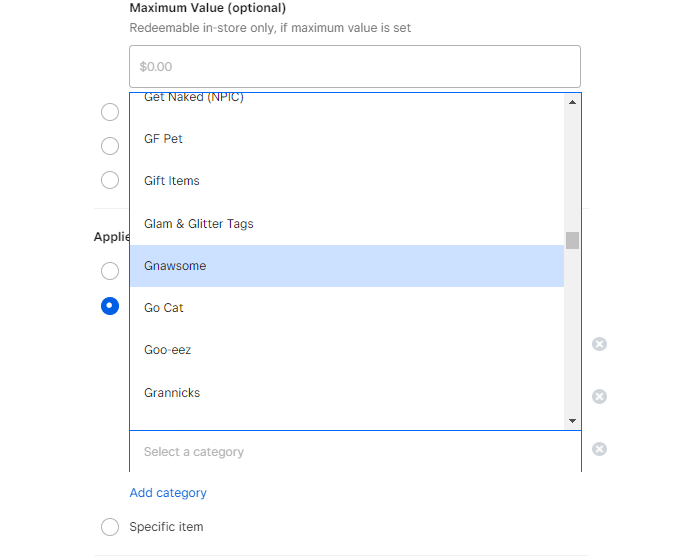Choose Glam & Glitter Tags option
Viewport: 693px width, 556px height.
[346, 224]
